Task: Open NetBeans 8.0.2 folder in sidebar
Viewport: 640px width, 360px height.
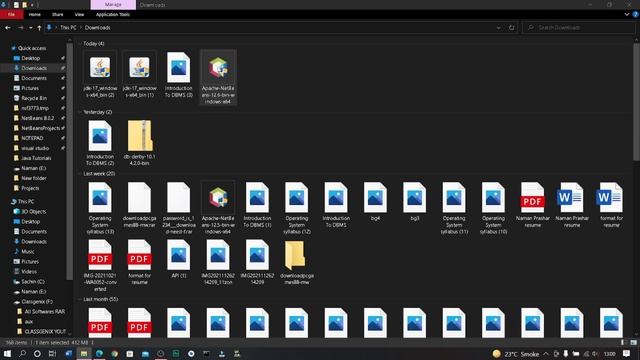Action: pyautogui.click(x=38, y=118)
